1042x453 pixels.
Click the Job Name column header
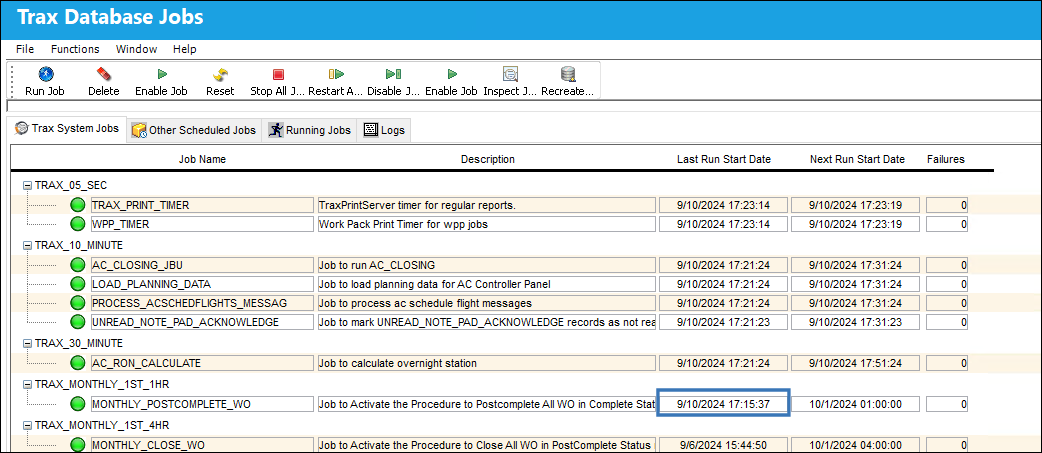point(202,159)
